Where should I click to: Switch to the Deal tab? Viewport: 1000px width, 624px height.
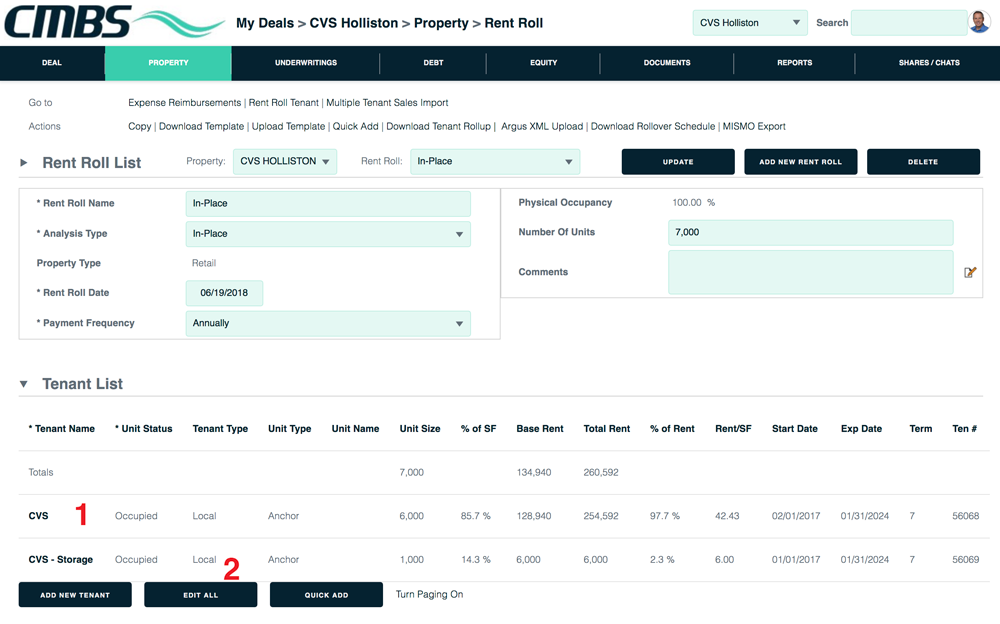point(52,63)
